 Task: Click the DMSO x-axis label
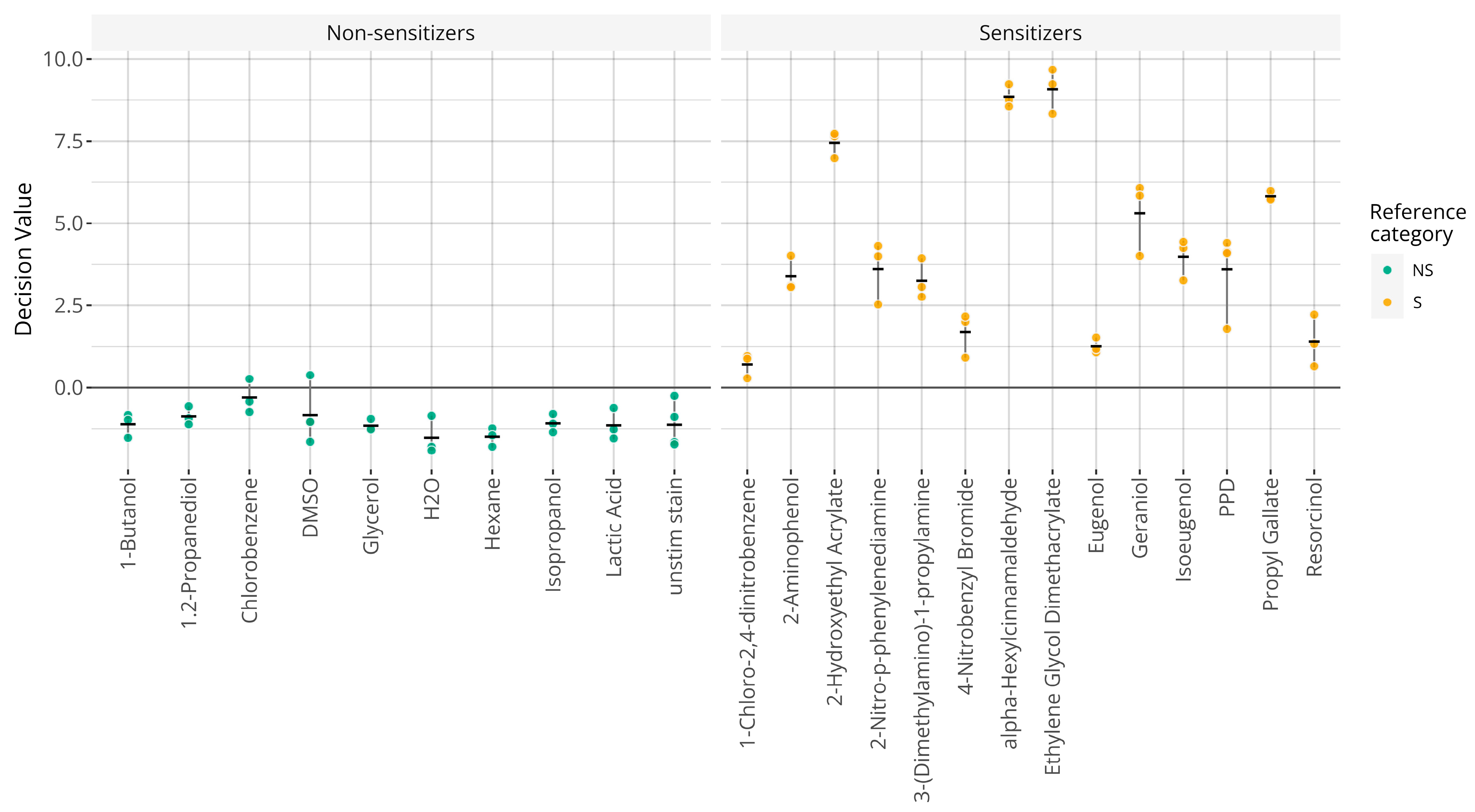tap(310, 508)
